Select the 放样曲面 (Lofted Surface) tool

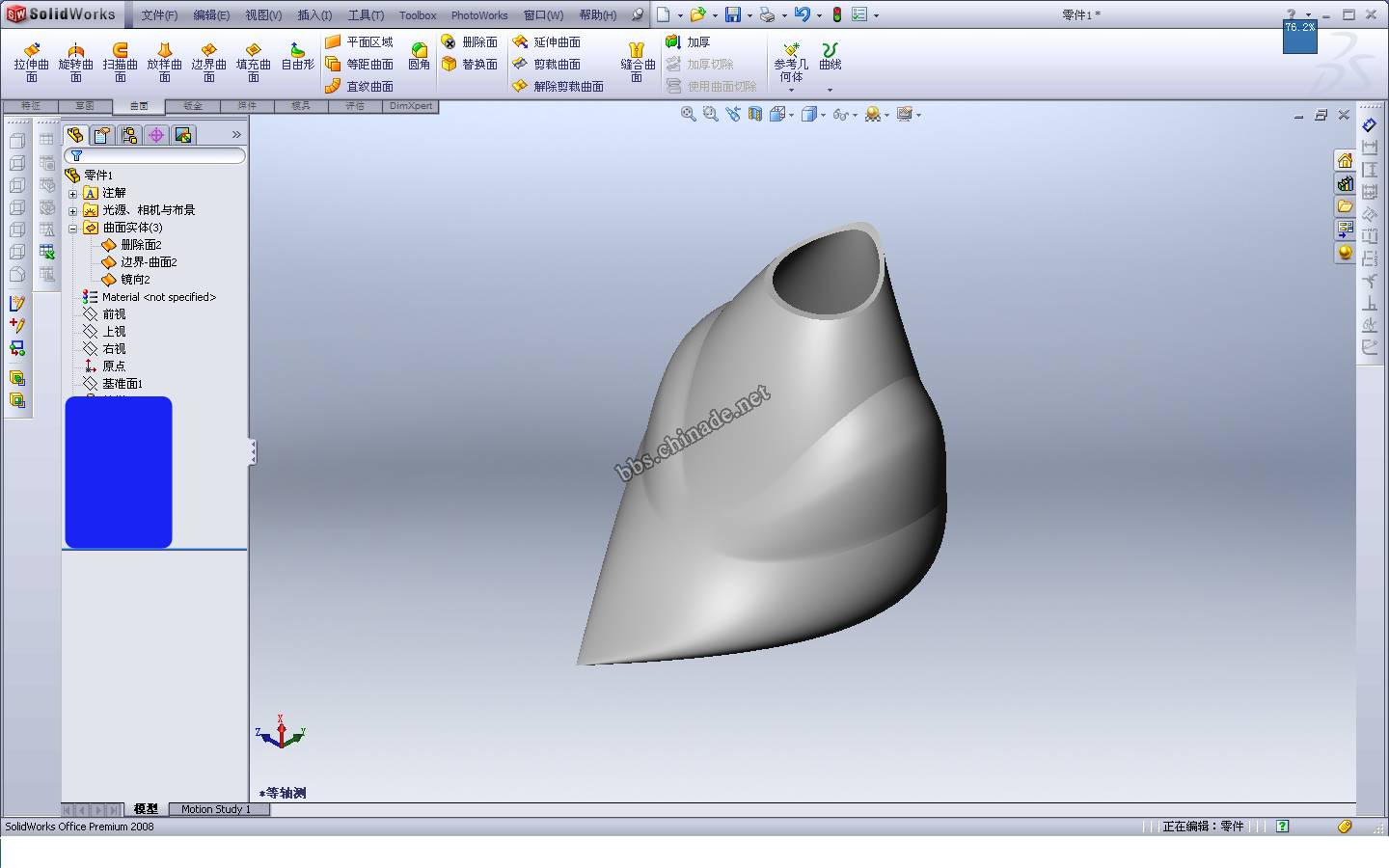164,62
